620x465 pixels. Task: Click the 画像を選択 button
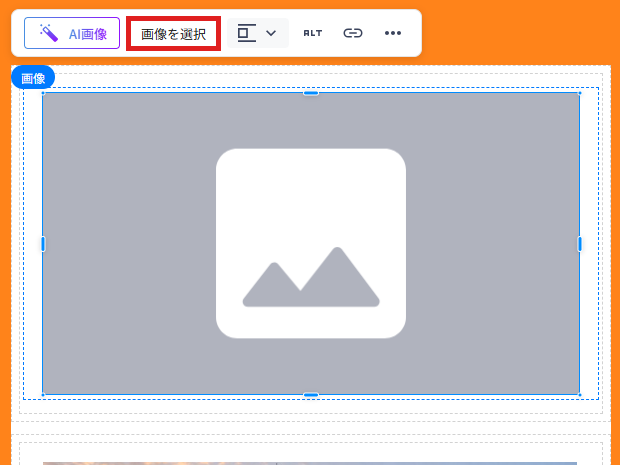point(173,34)
